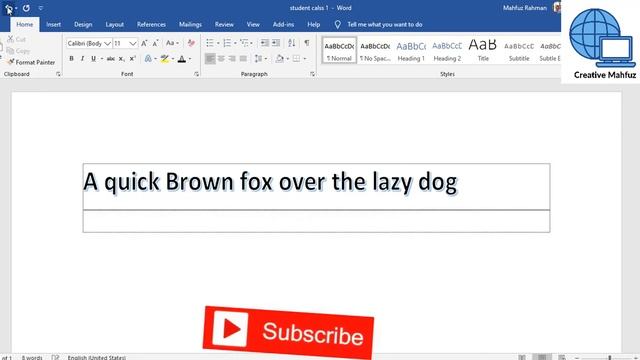The height and width of the screenshot is (360, 640).
Task: Click the Undo icon in the title bar
Action: click(x=8, y=8)
